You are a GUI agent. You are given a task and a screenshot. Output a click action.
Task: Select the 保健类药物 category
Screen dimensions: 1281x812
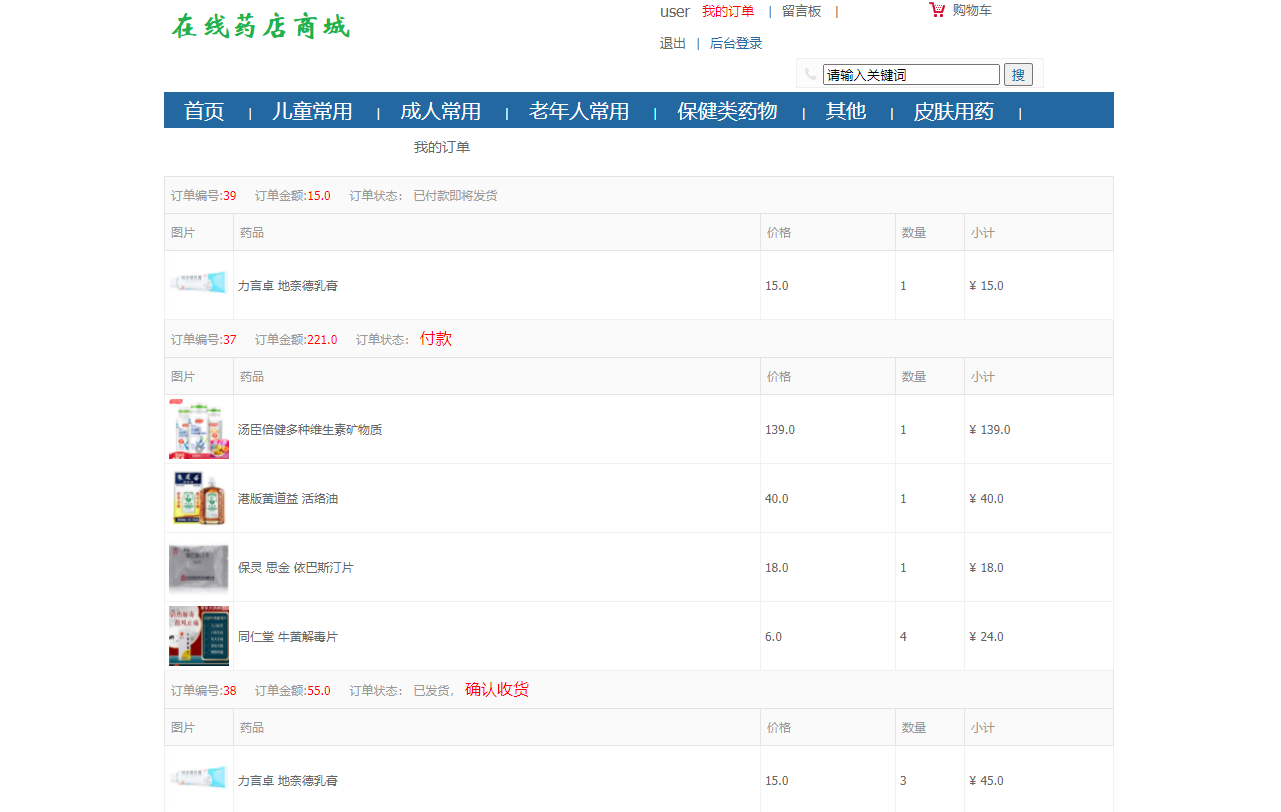[x=728, y=111]
